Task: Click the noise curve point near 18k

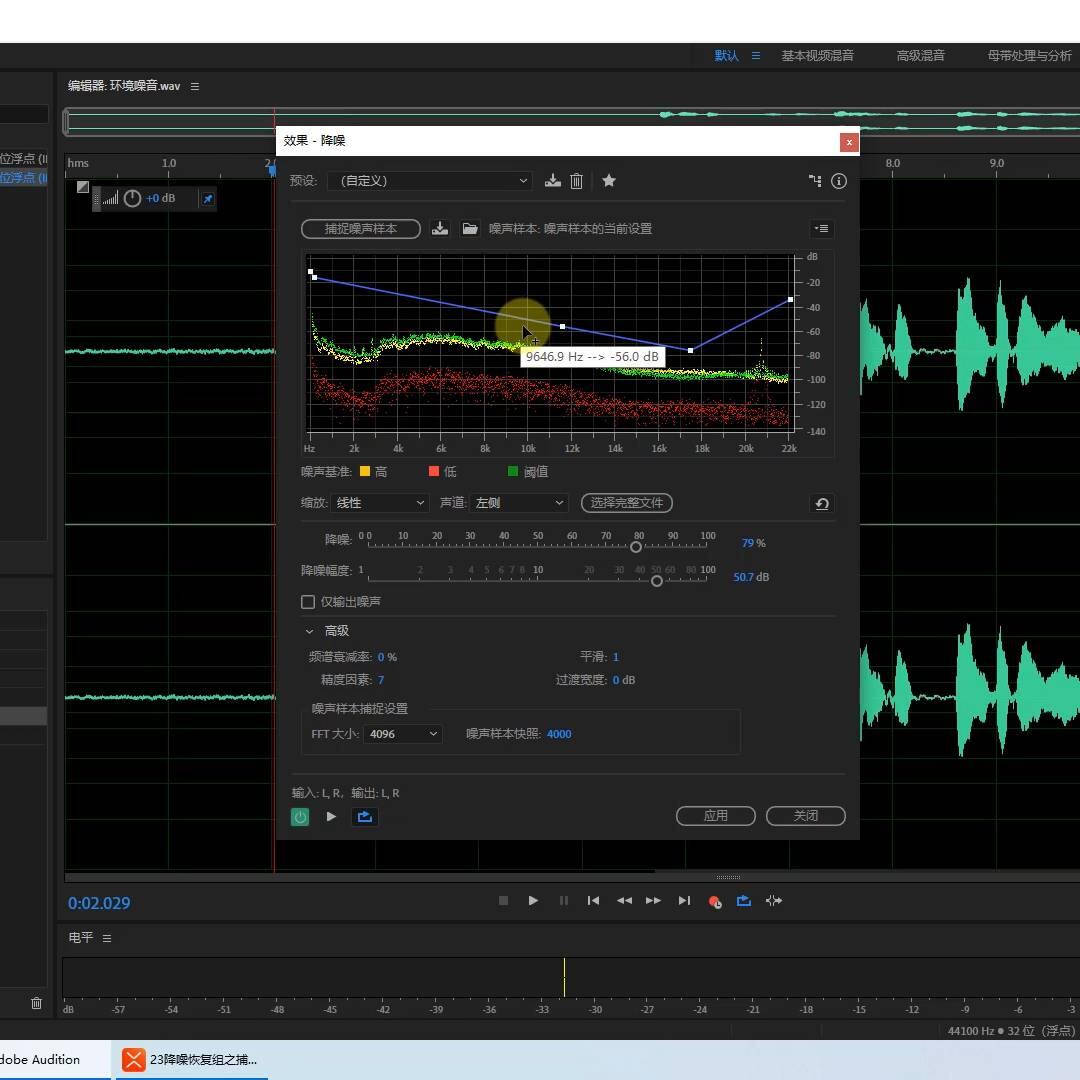Action: pyautogui.click(x=690, y=351)
